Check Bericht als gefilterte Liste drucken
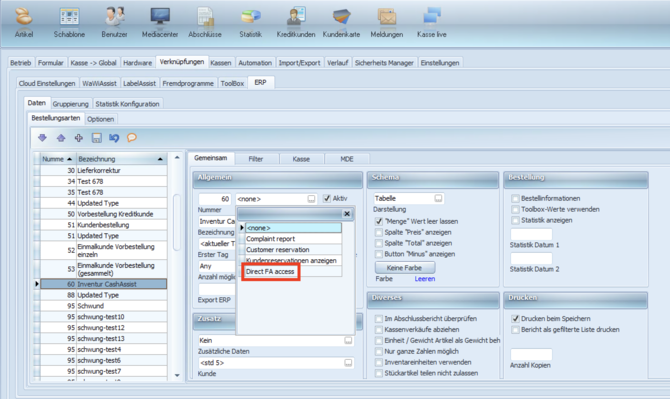The height and width of the screenshot is (399, 670). 515,329
